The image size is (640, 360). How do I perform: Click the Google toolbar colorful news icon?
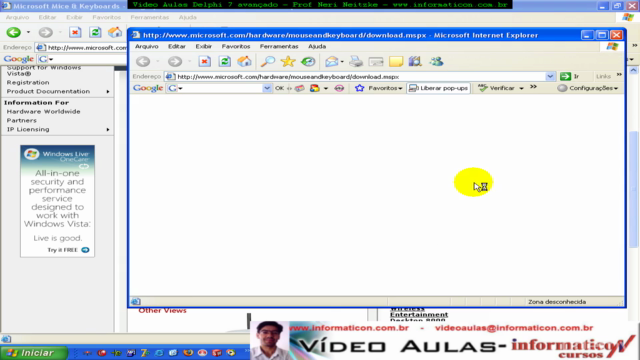[314, 88]
